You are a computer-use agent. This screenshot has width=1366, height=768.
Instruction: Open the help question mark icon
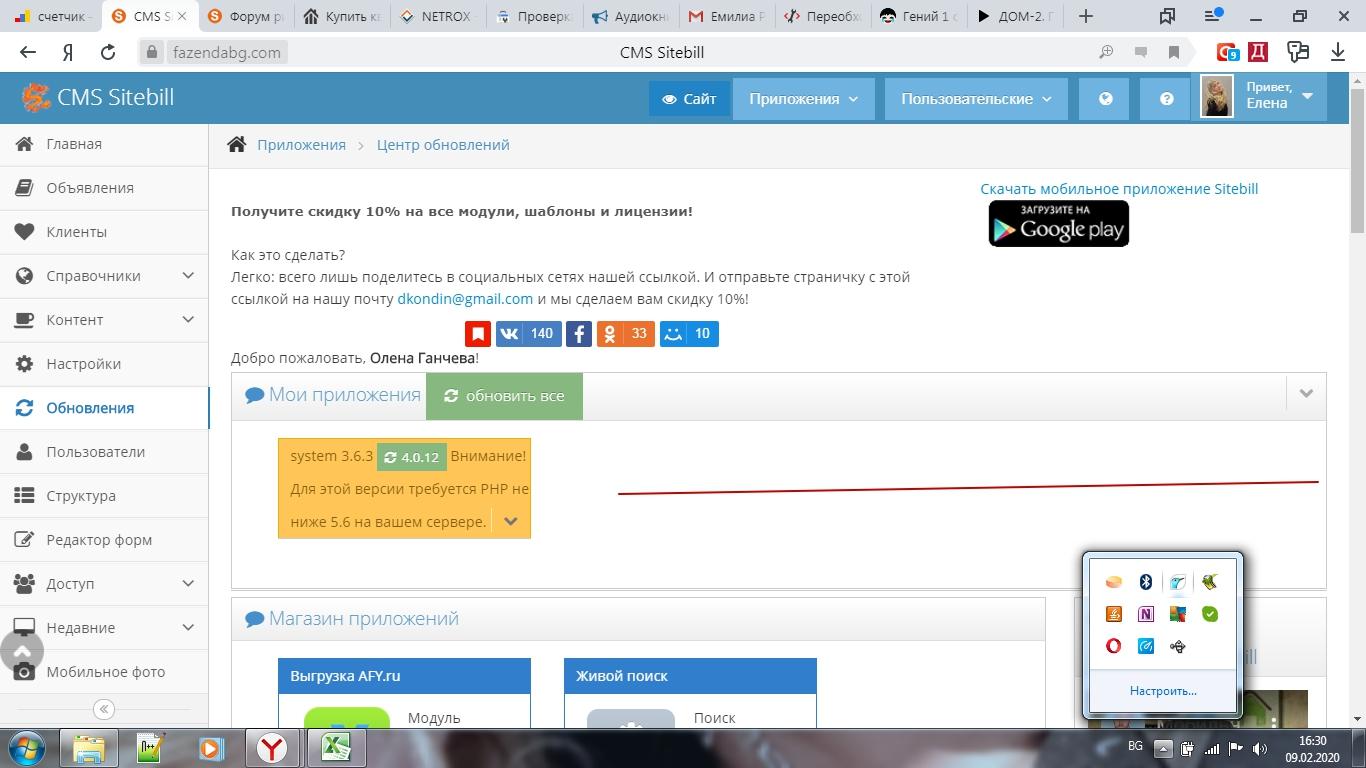coord(1166,99)
